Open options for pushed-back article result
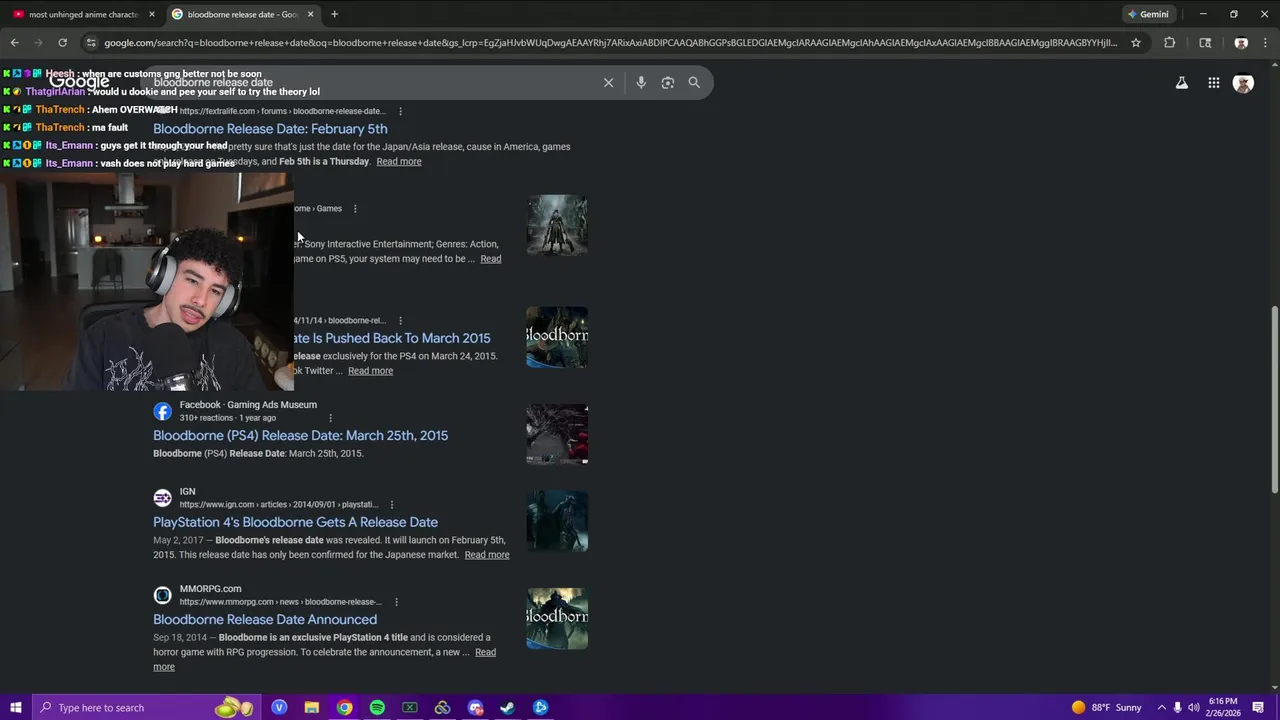The width and height of the screenshot is (1280, 720). (401, 321)
